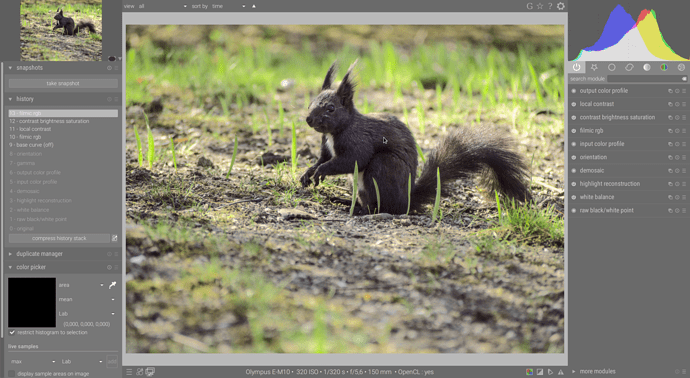
Task: Activate the color picker eyedropper
Action: [113, 285]
